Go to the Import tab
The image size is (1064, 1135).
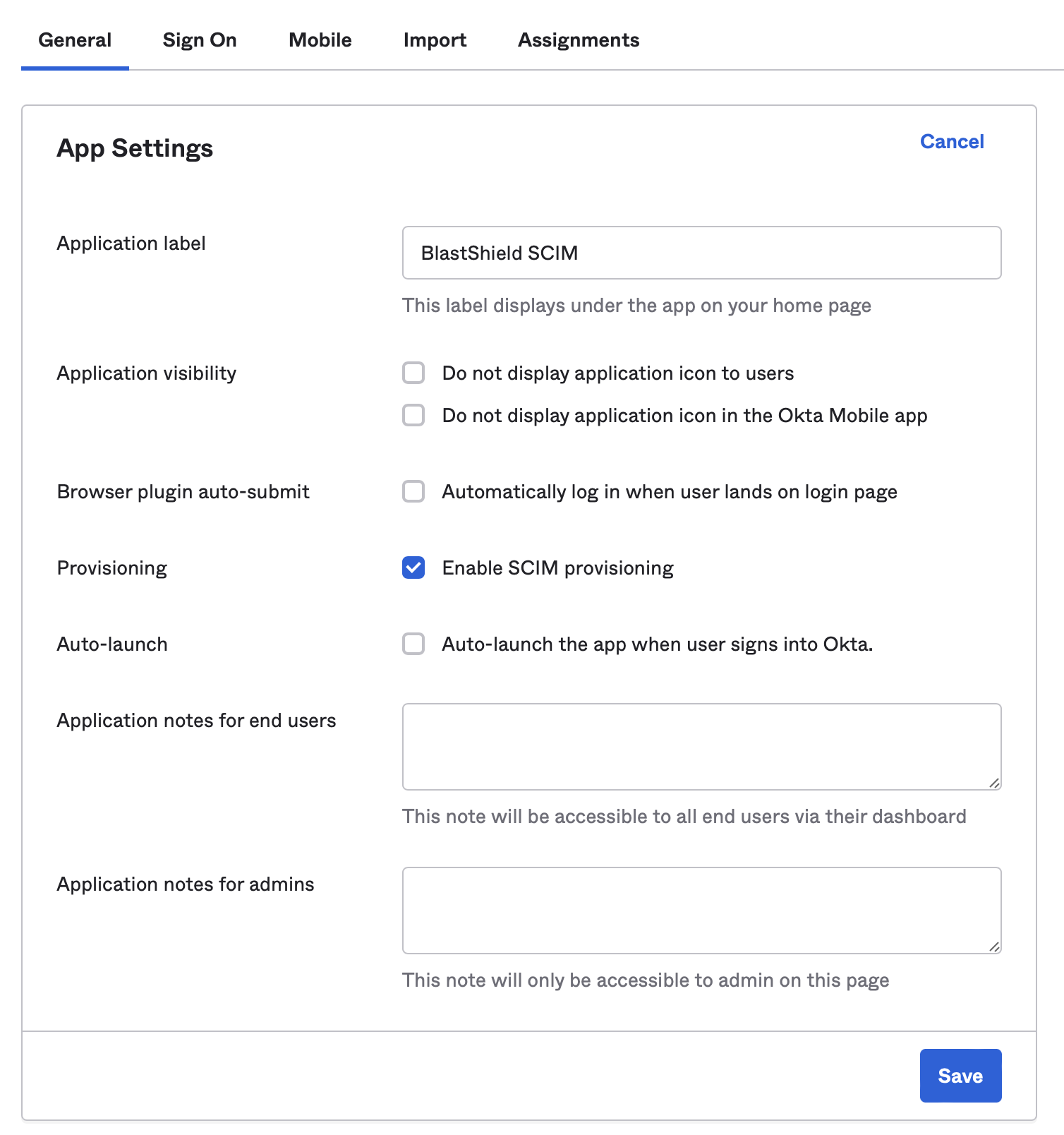[x=435, y=40]
